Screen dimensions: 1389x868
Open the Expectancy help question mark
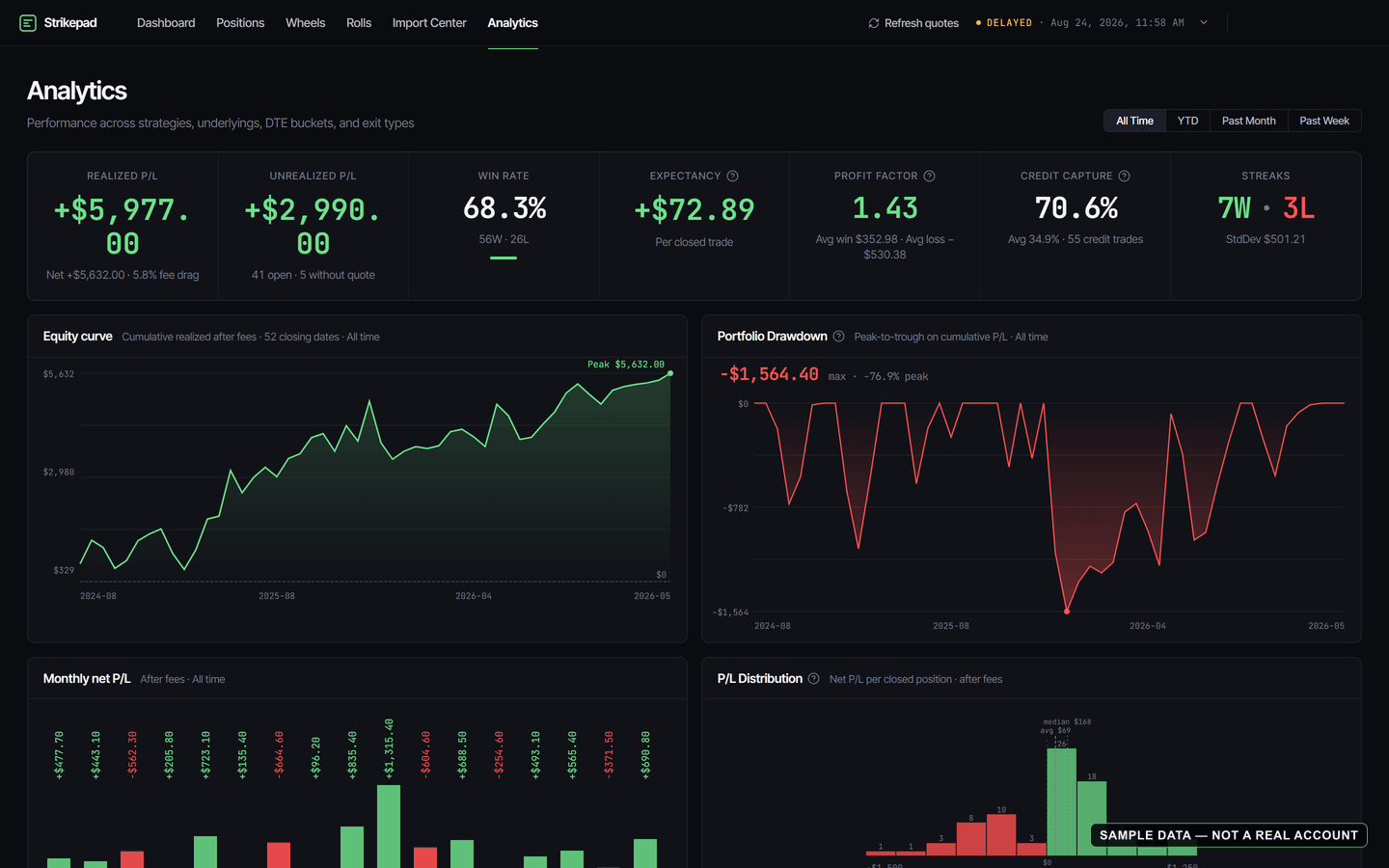point(733,176)
